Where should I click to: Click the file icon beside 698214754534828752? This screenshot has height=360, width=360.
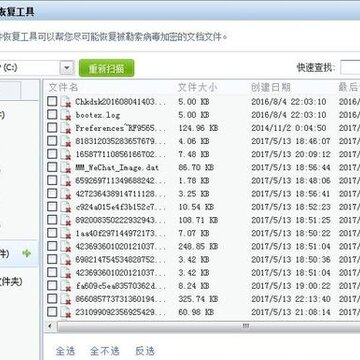click(66, 260)
